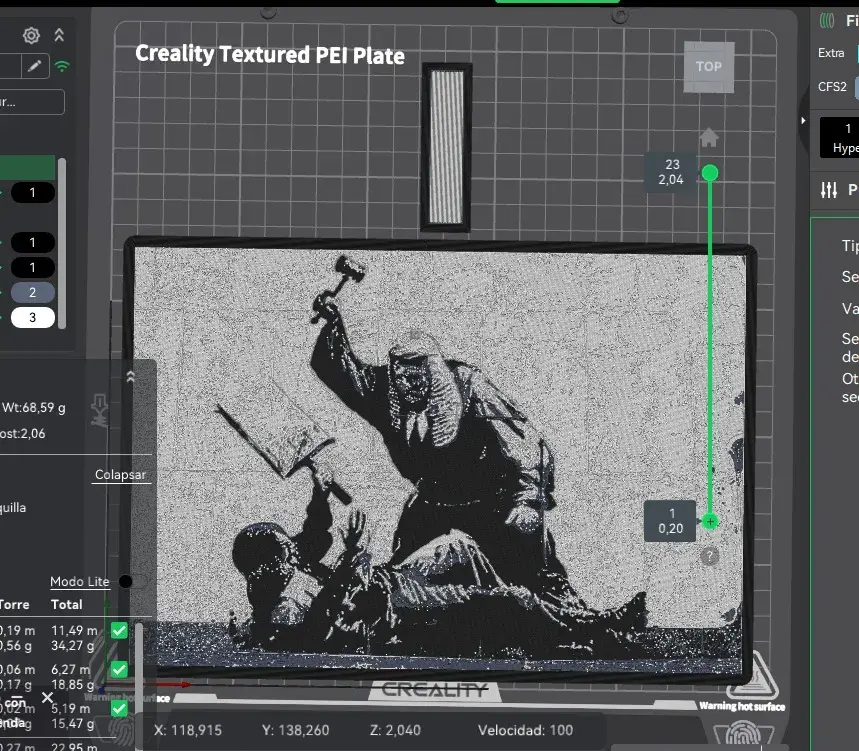Viewport: 859px width, 751px height.
Task: Grab the top layer slider handle
Action: pyautogui.click(x=710, y=173)
